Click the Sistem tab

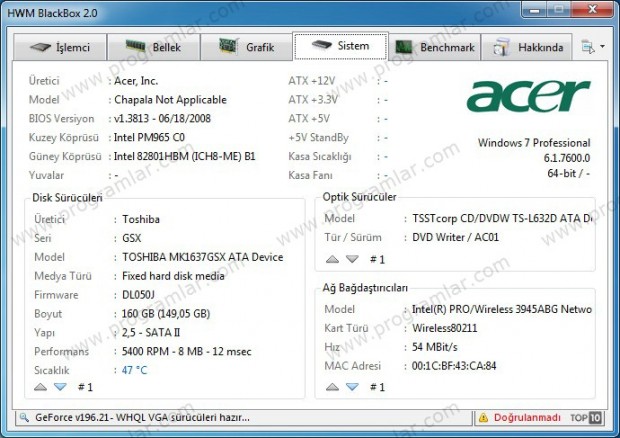pos(340,46)
